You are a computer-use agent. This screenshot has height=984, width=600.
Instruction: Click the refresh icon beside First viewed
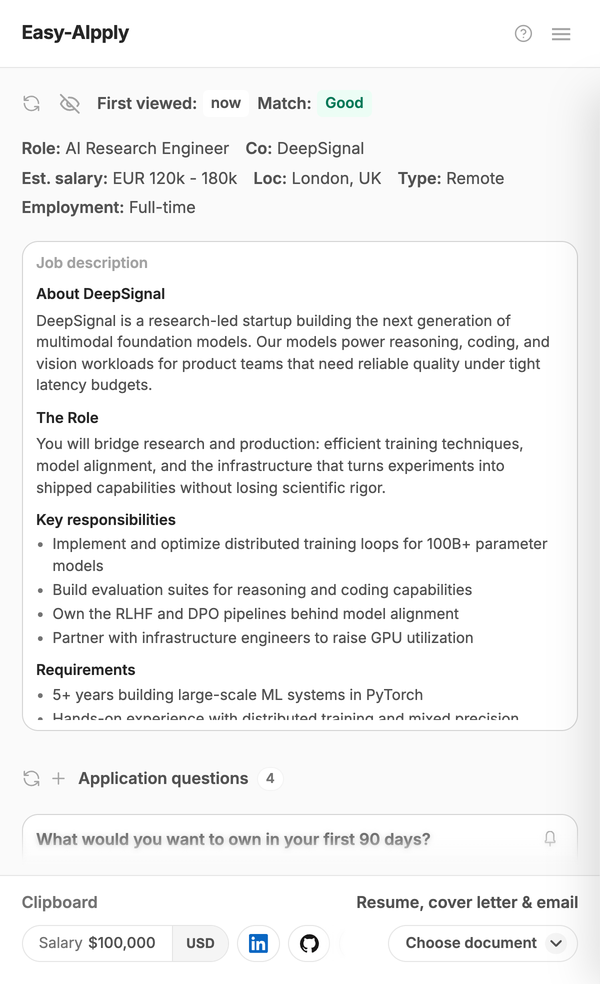(31, 104)
